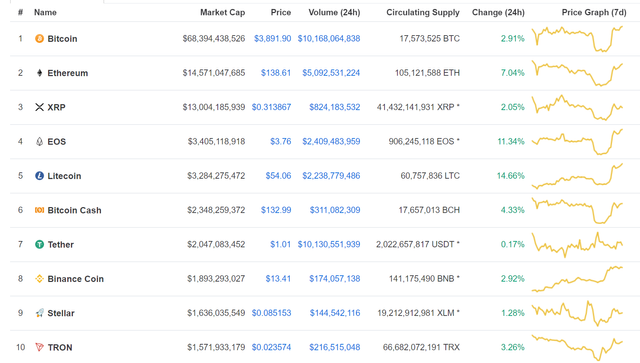Open the Litecoin name link

coord(64,176)
